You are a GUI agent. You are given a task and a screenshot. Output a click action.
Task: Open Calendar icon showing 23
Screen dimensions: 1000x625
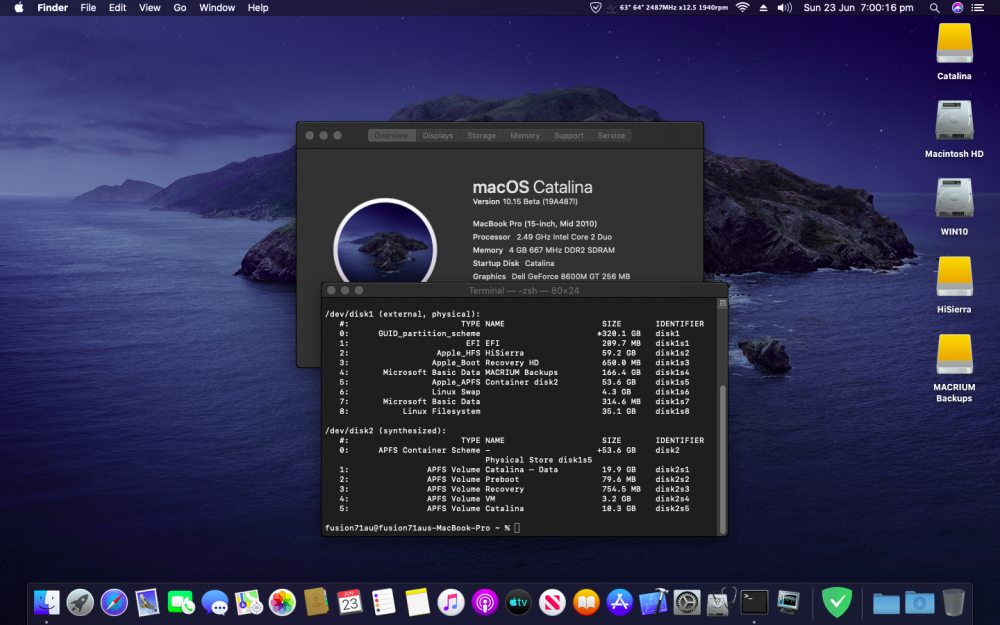coord(349,602)
